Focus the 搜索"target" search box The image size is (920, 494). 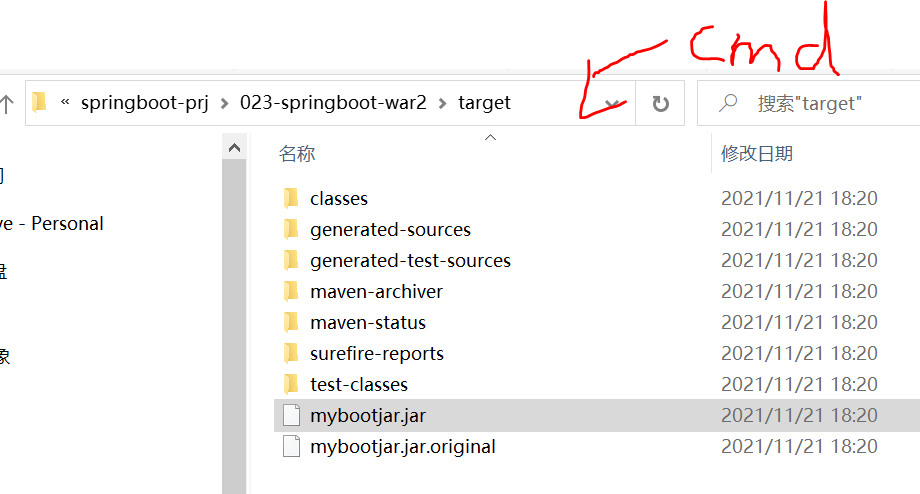pyautogui.click(x=809, y=103)
